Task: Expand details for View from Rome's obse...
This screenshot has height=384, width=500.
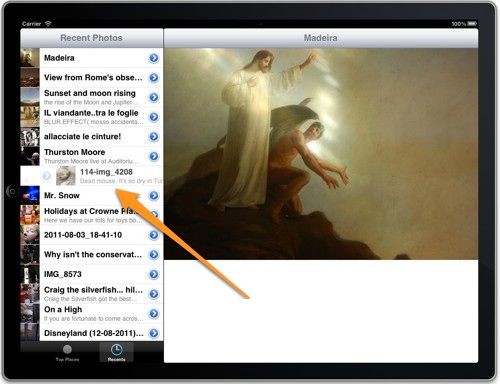Action: 154,78
